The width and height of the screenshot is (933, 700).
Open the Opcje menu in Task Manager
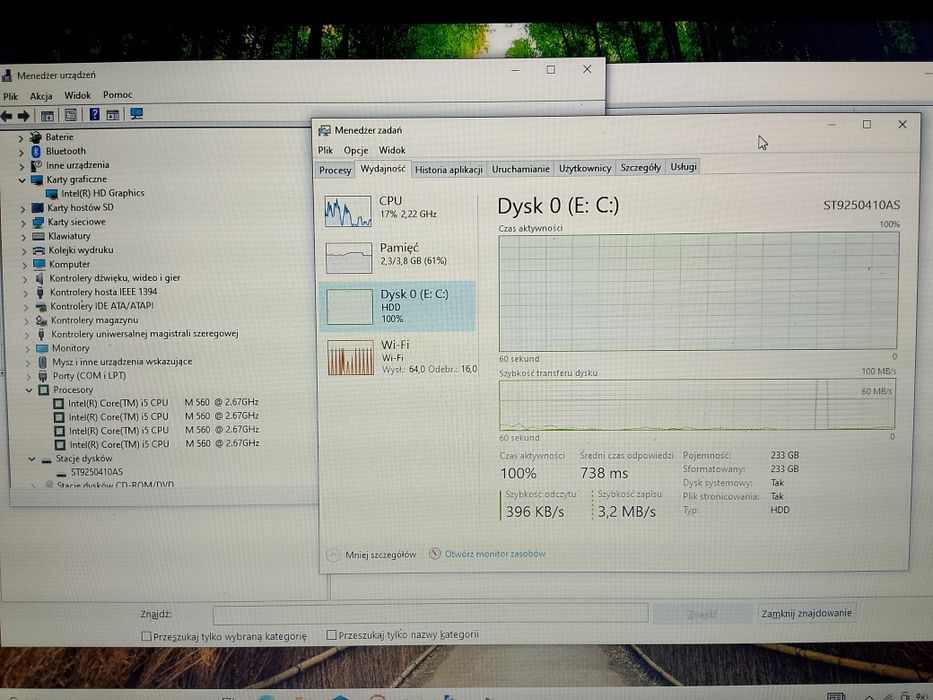pos(356,150)
